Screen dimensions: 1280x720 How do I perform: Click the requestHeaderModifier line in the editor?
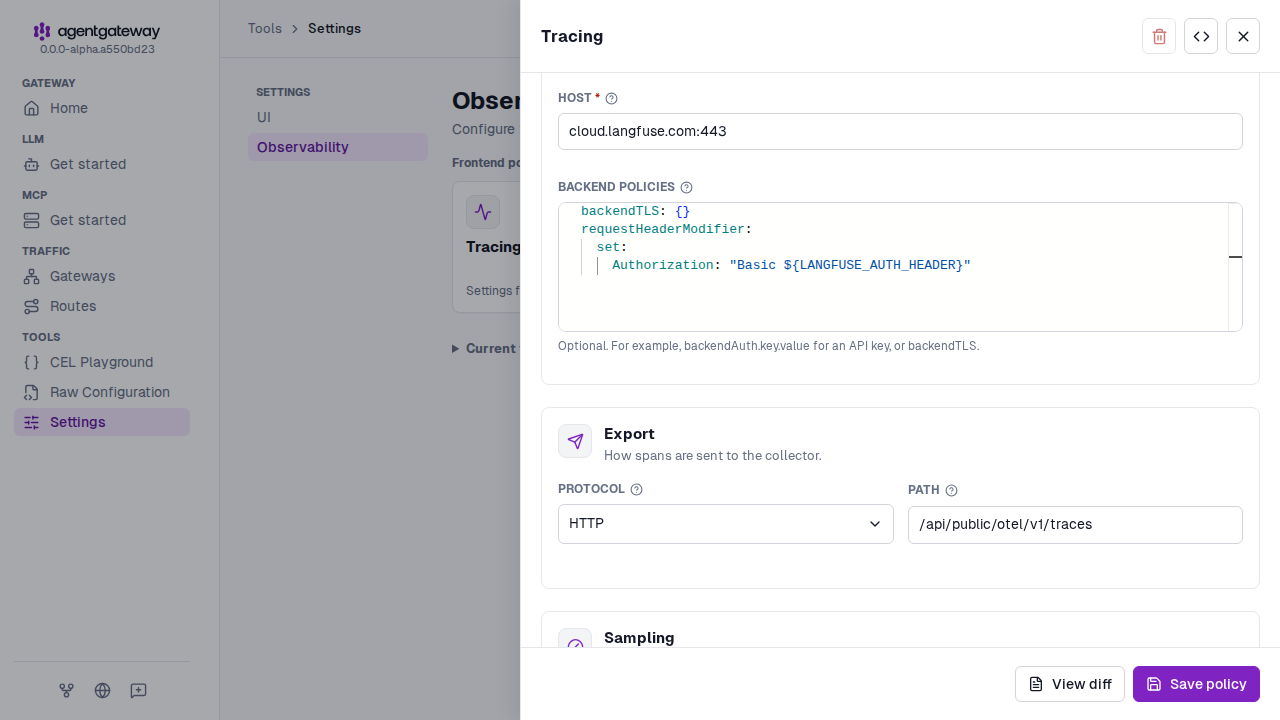666,229
